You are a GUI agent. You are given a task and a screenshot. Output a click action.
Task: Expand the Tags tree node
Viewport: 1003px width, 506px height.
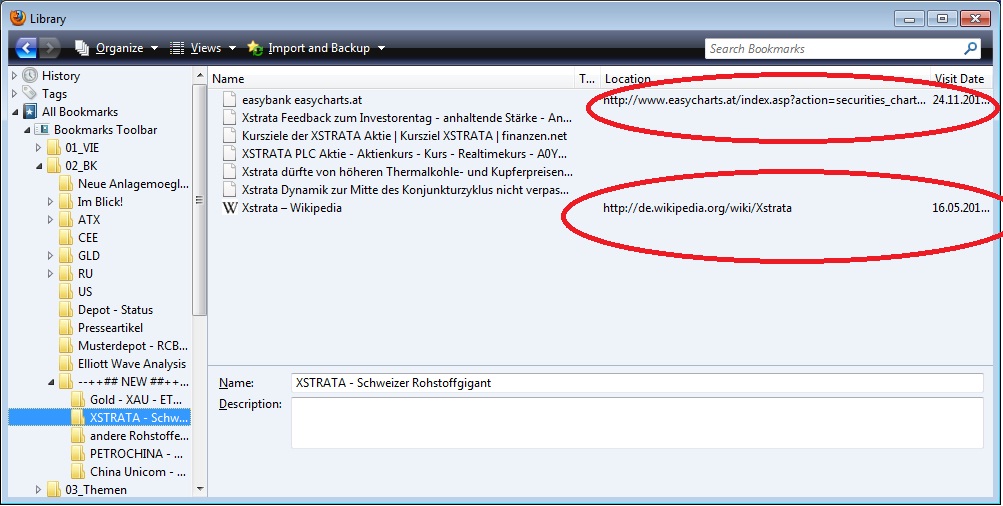click(x=15, y=93)
